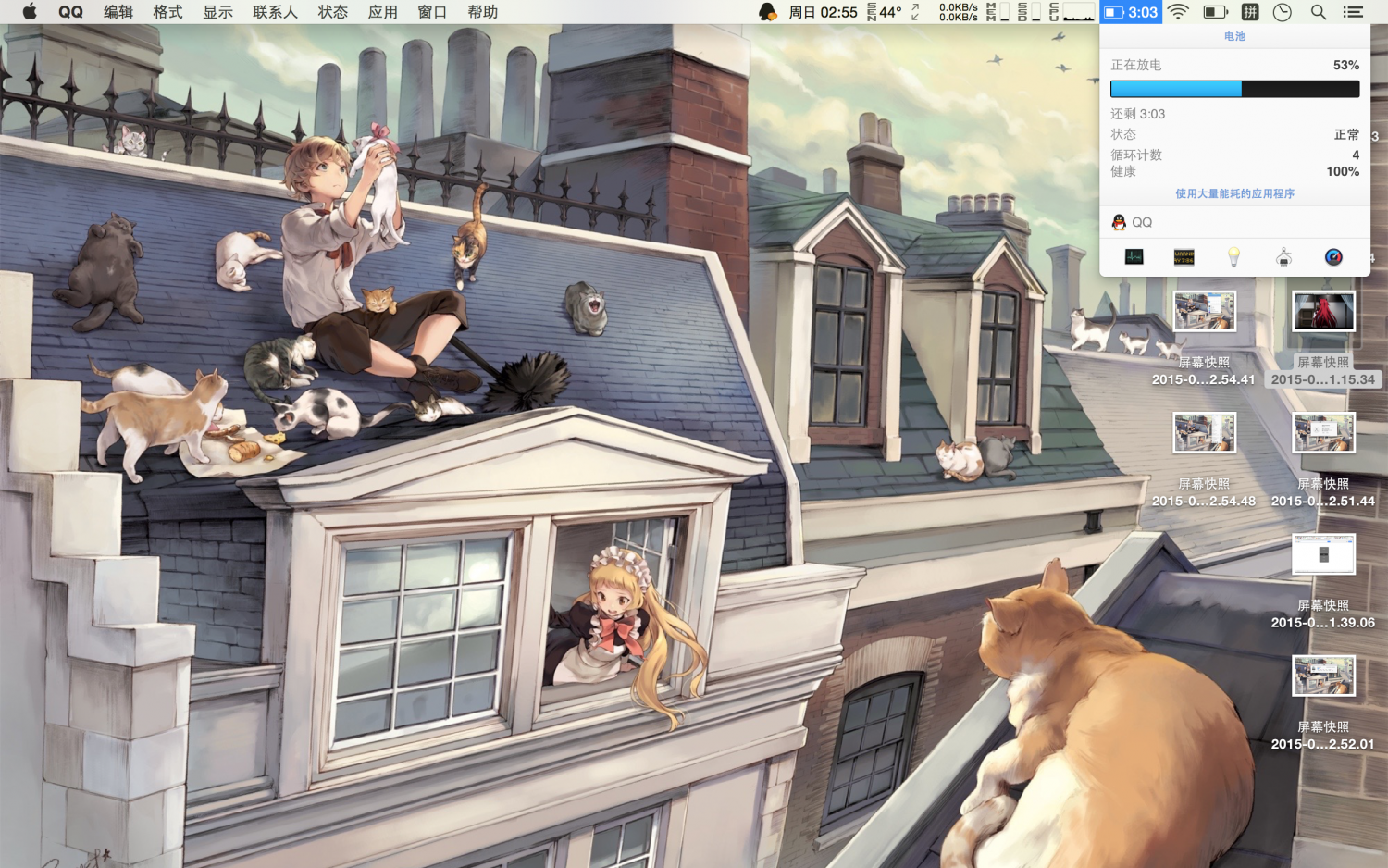Open the Wi-Fi menu bar icon
Screen dimensions: 1388x868
(1178, 12)
